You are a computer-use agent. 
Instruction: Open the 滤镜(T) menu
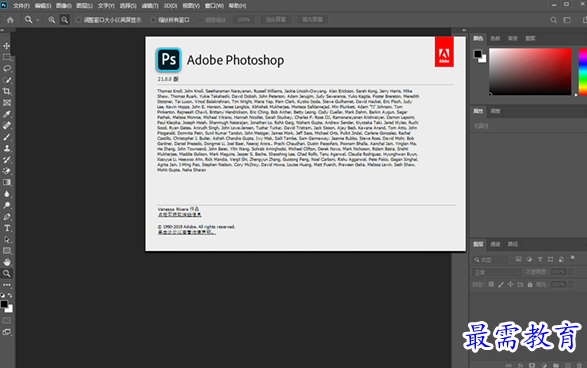pos(150,6)
